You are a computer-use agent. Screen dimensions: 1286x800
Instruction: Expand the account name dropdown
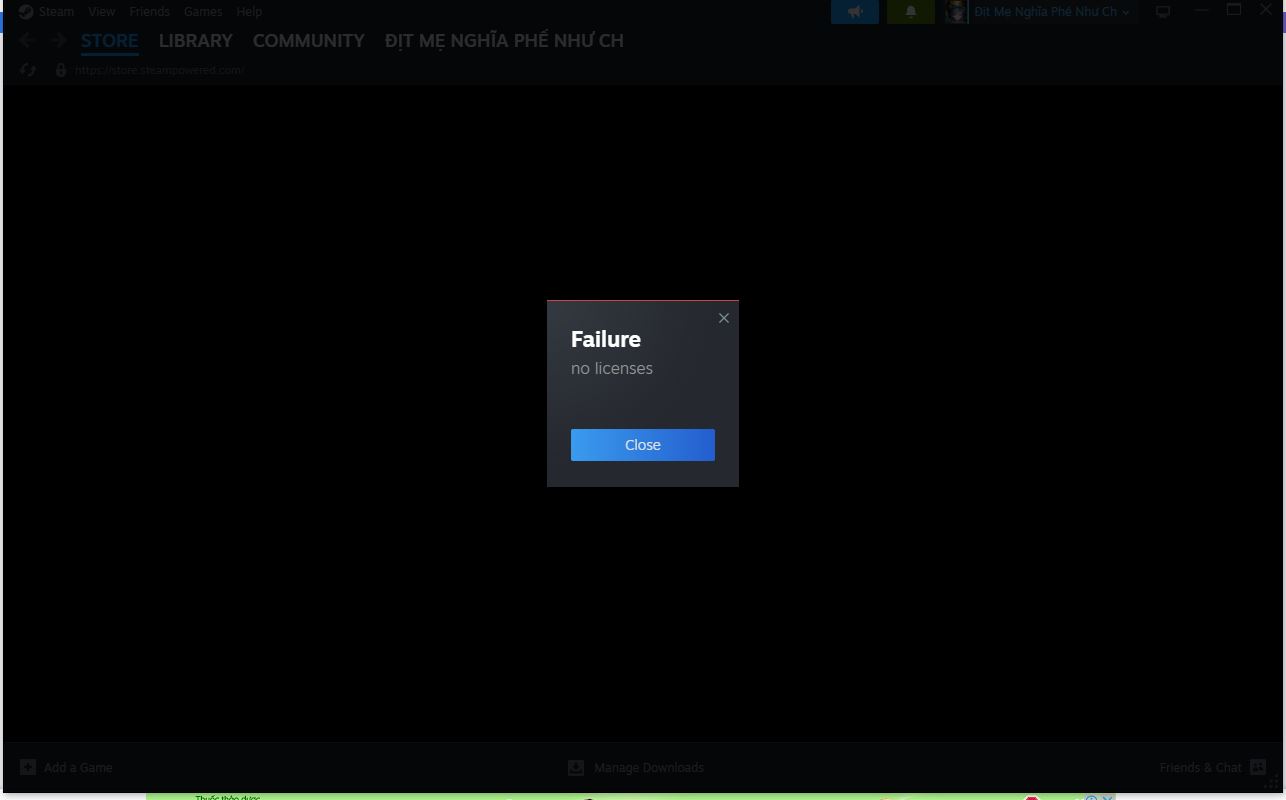tap(1051, 12)
